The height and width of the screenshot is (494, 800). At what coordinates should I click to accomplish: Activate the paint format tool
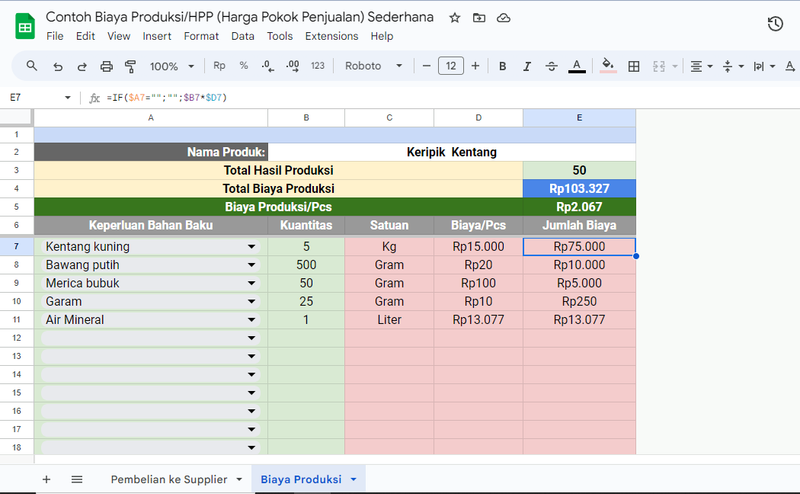(131, 66)
